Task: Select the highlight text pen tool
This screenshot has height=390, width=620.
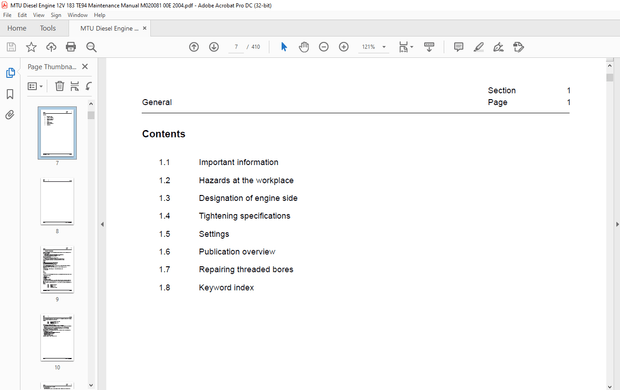Action: 479,47
